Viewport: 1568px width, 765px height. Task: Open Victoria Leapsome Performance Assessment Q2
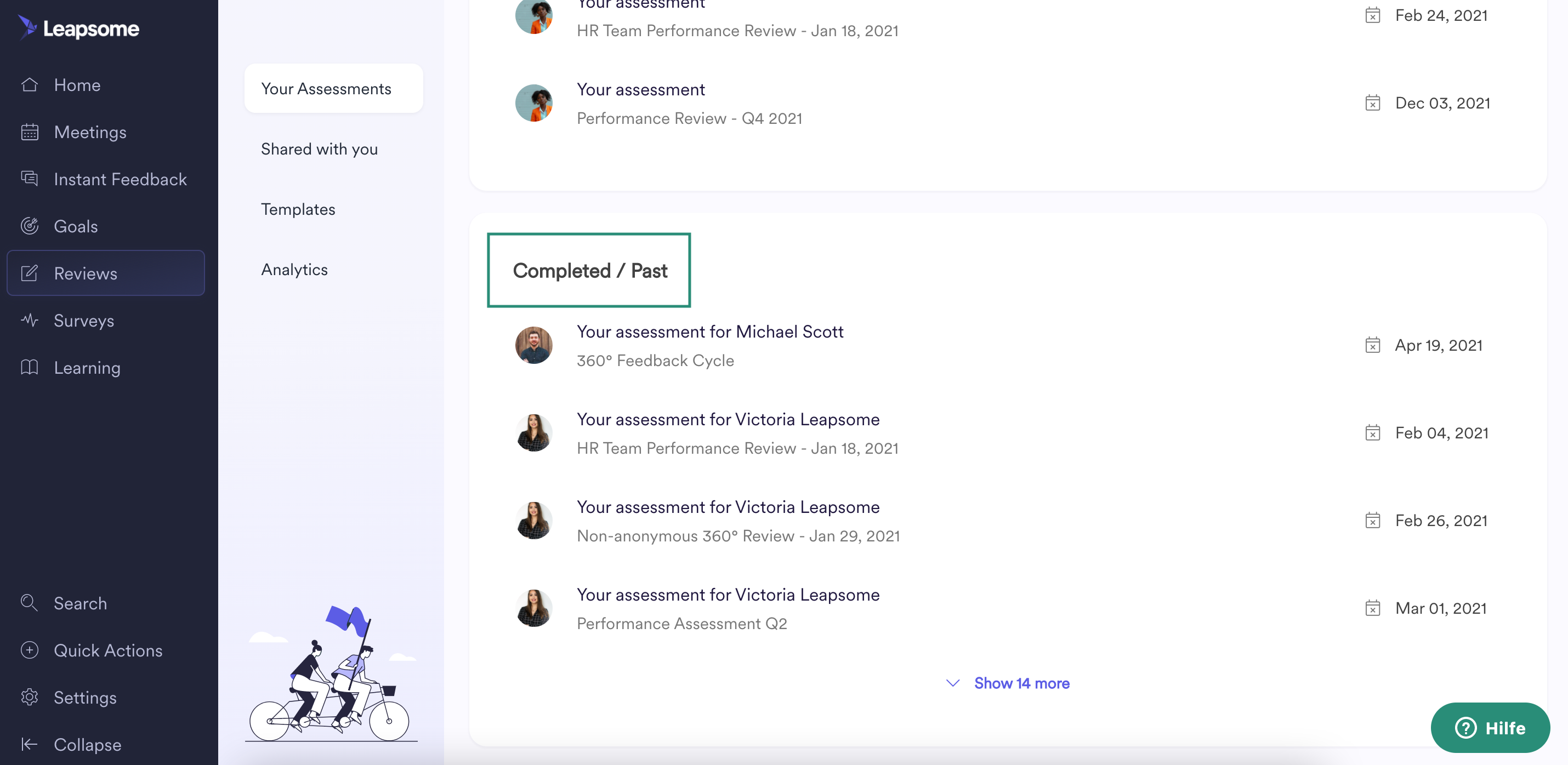tap(728, 594)
